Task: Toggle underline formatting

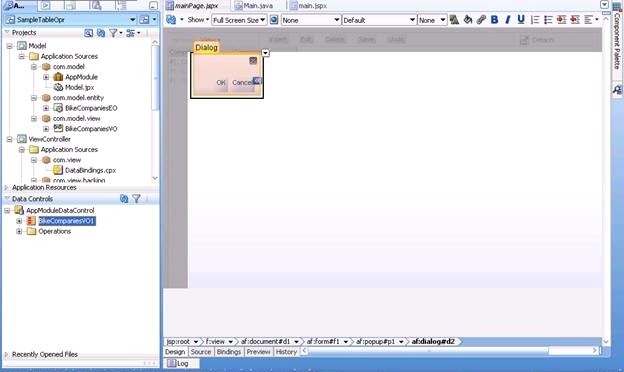Action: 521,19
